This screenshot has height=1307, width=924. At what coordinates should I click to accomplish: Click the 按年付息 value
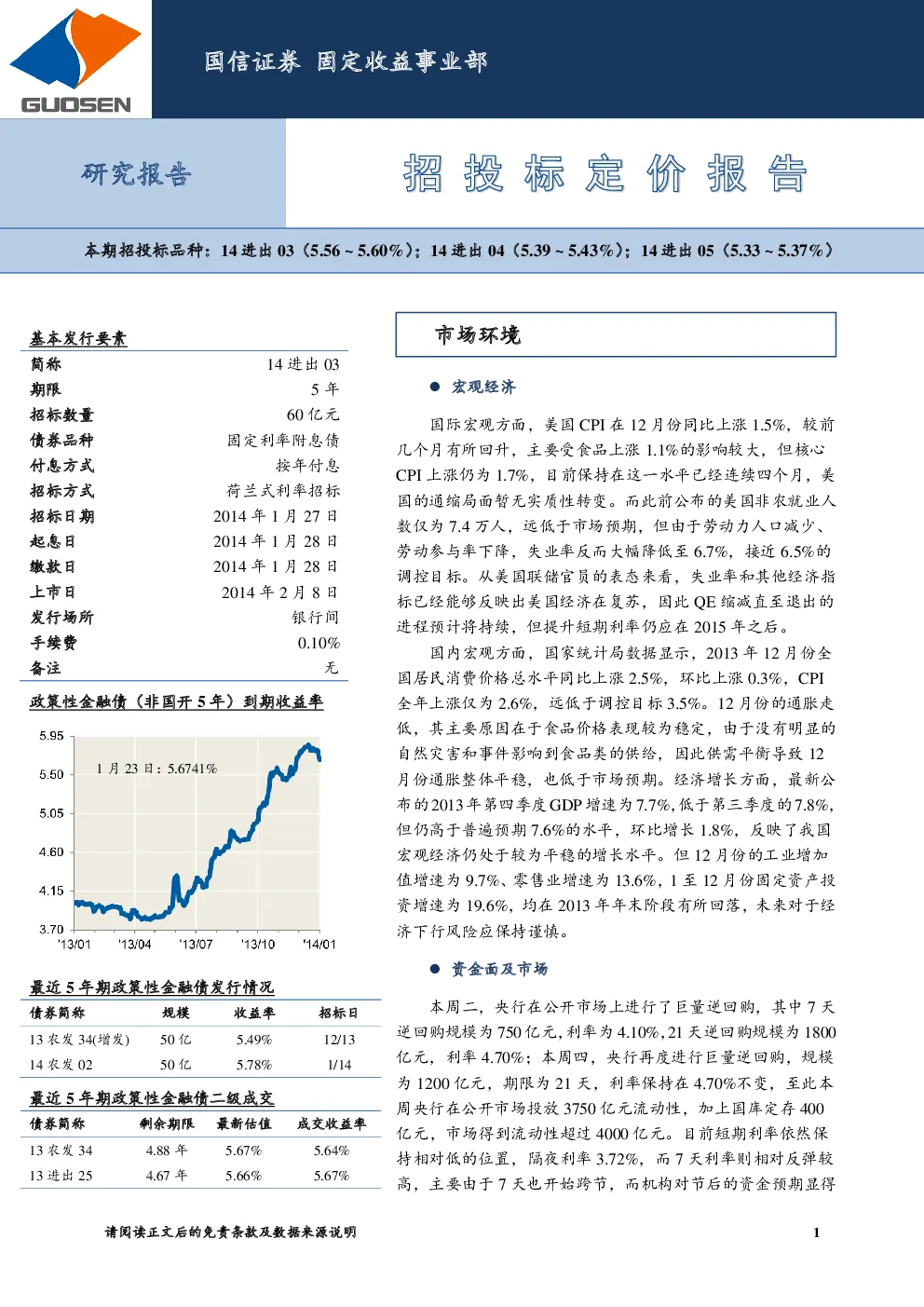click(x=307, y=465)
